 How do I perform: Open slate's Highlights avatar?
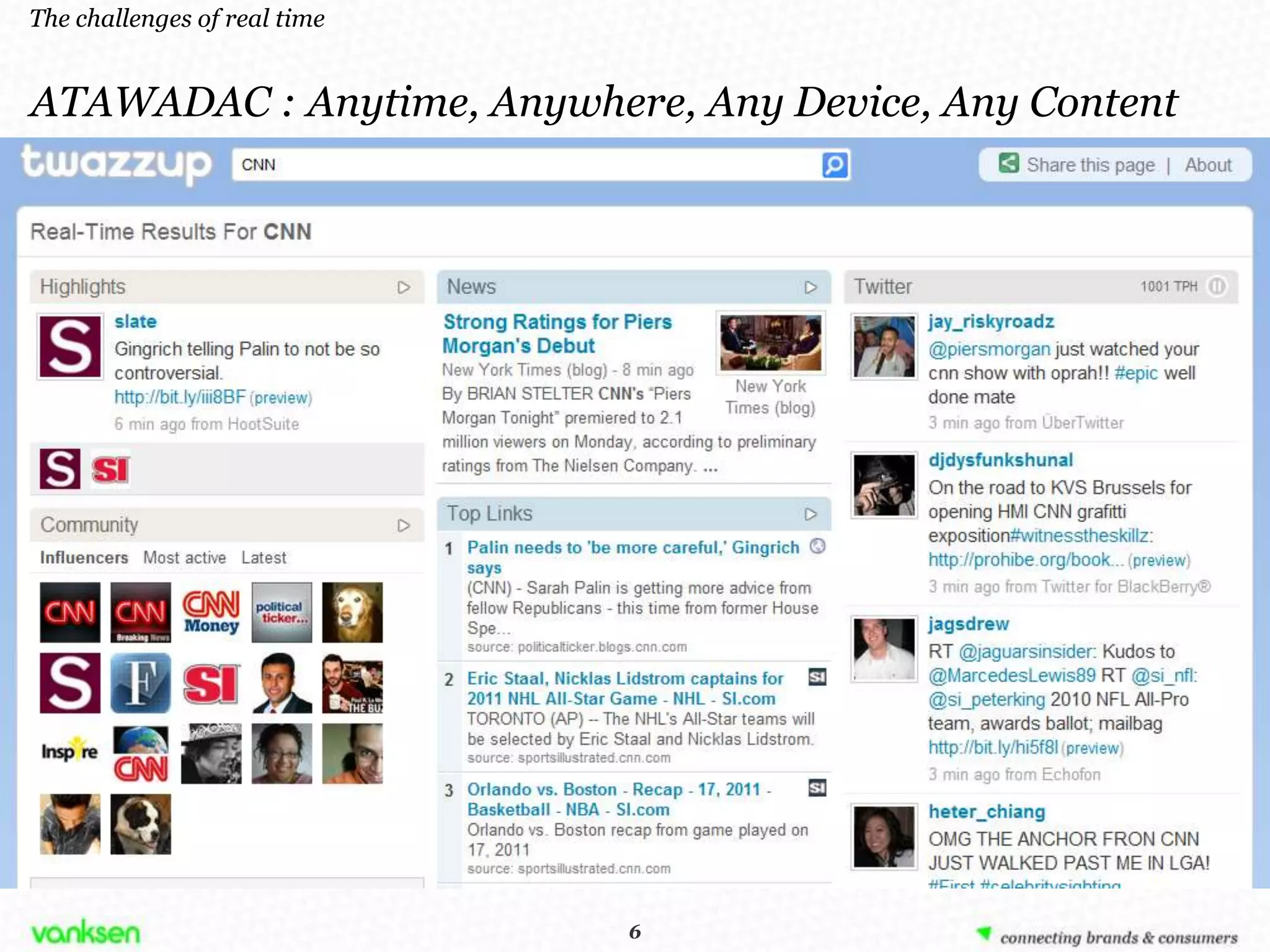[70, 346]
